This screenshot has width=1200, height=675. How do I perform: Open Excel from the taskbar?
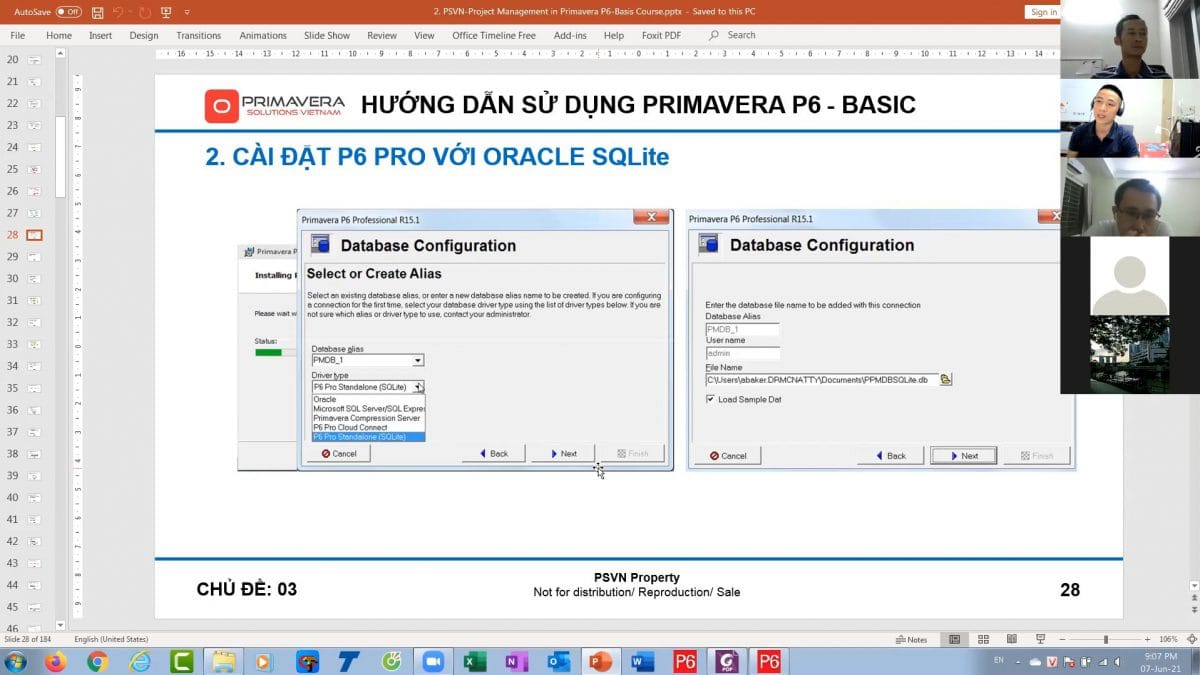click(x=475, y=661)
